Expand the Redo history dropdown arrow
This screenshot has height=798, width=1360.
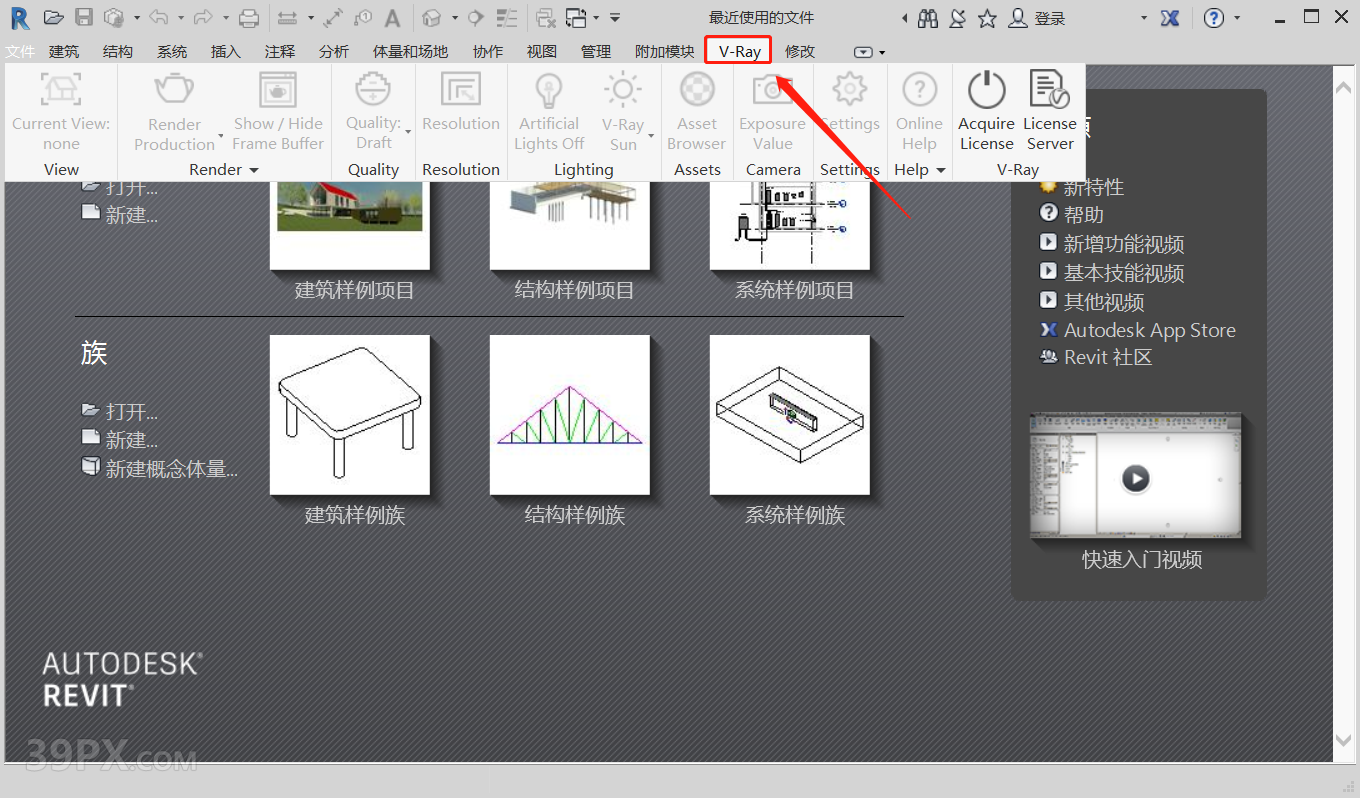point(226,18)
